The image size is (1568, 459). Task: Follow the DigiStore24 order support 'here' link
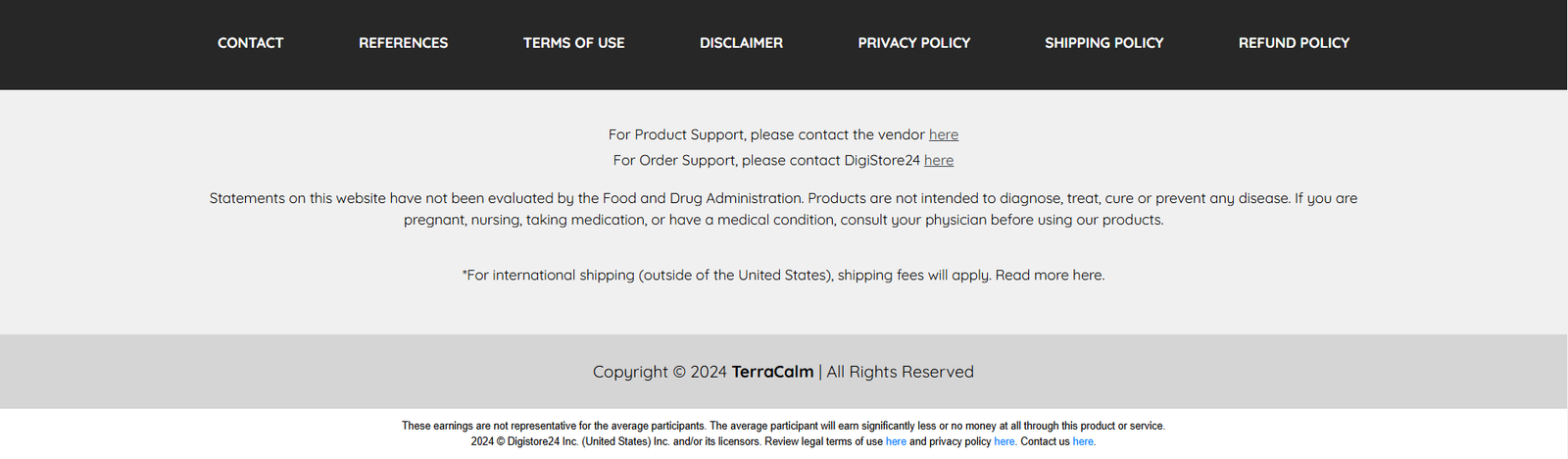[x=939, y=160]
